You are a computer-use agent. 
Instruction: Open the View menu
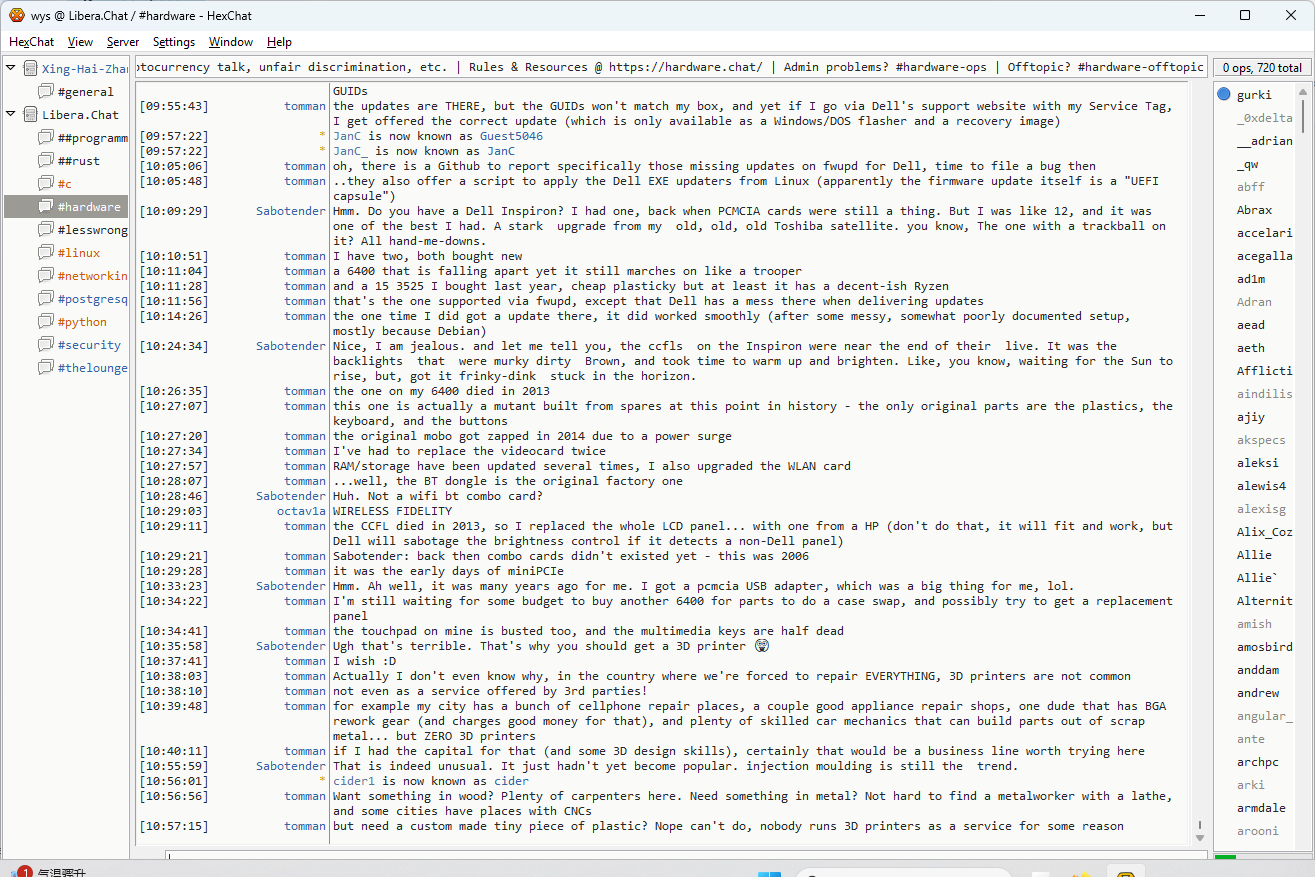[80, 42]
